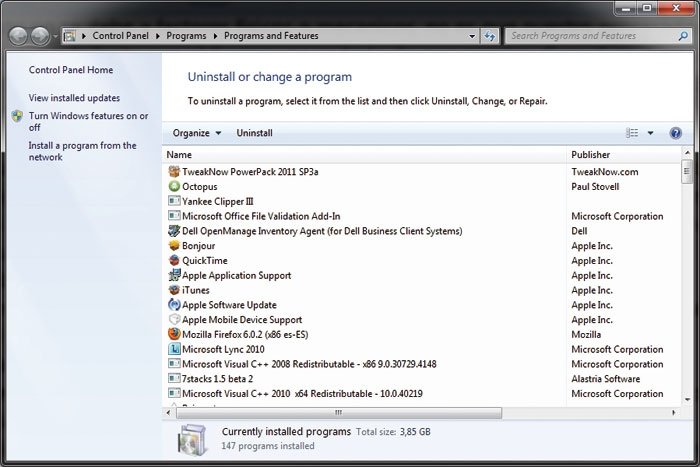The height and width of the screenshot is (467, 700).
Task: Click the Microsoft Lync 2010 icon
Action: [x=174, y=349]
